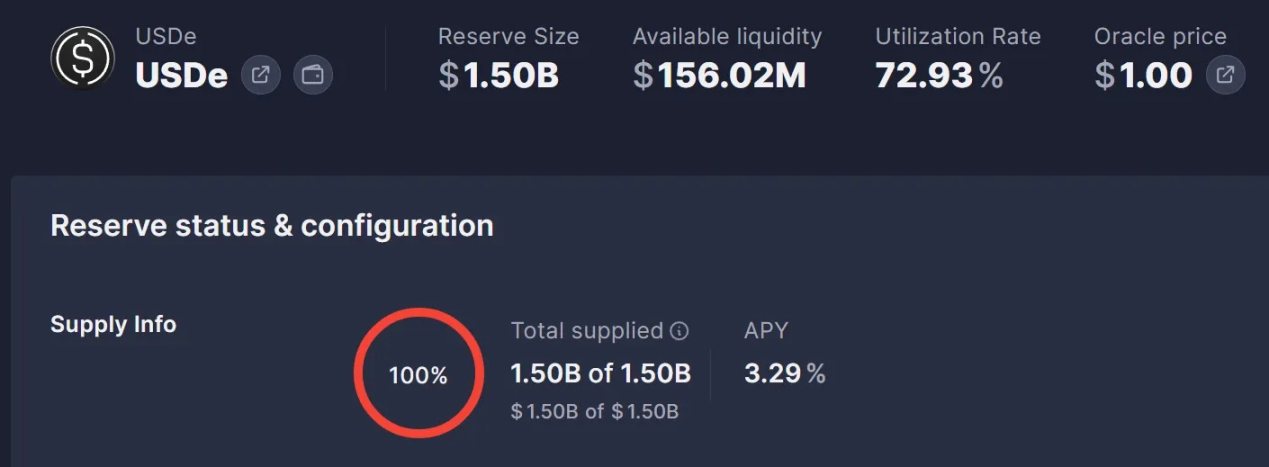1269x467 pixels.
Task: Click the add-to-wallet icon beside USDe
Action: 313,75
